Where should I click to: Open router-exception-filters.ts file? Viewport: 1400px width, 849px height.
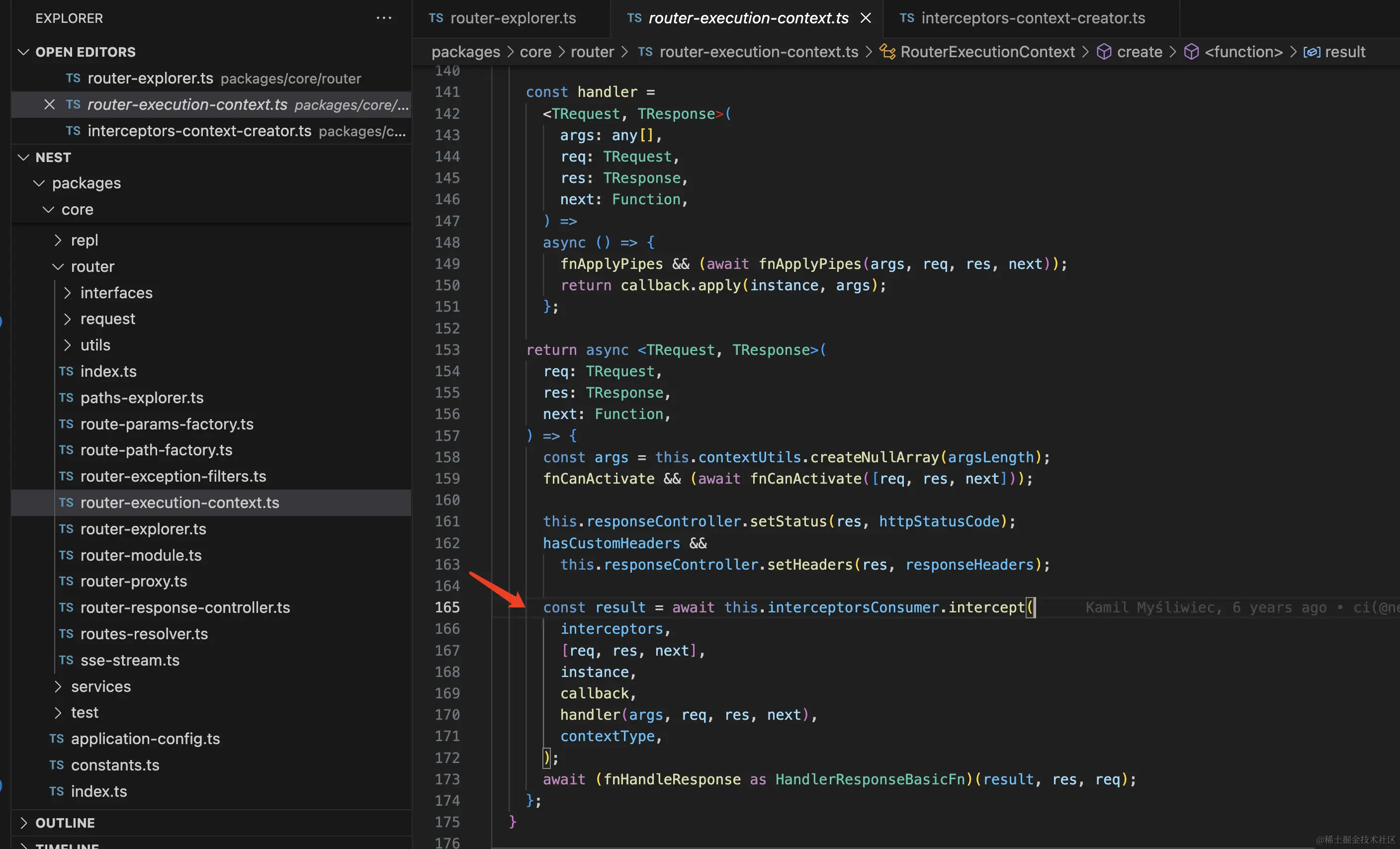[x=211, y=476]
